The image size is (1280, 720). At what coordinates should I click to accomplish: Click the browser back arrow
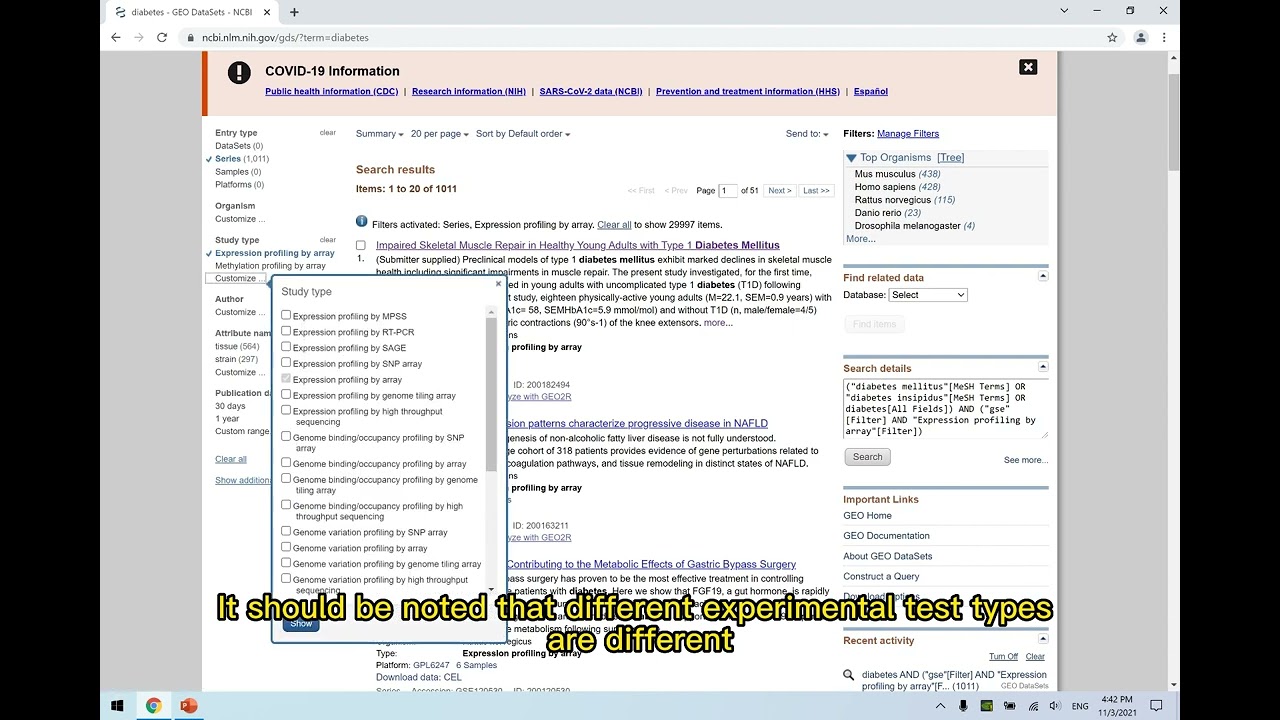coord(116,37)
